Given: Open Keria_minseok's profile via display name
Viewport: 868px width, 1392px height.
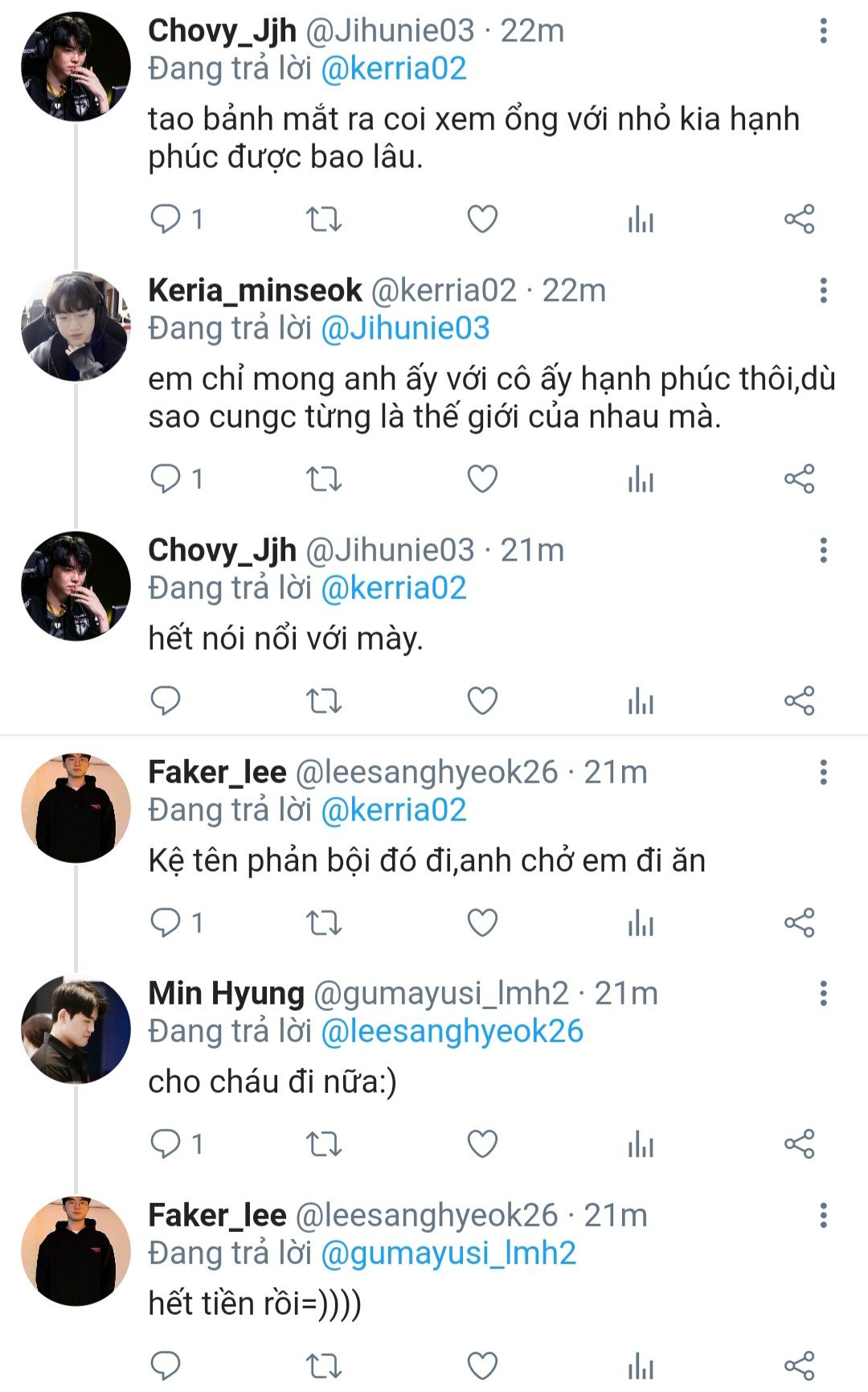Looking at the screenshot, I should pos(255,290).
